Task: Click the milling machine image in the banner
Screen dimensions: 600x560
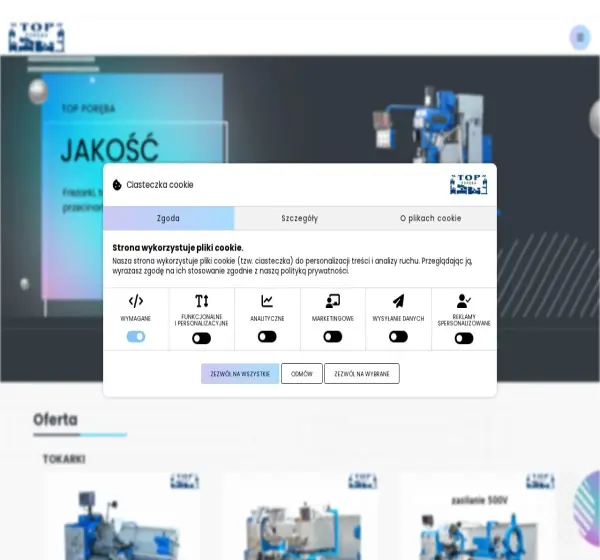Action: 434,126
